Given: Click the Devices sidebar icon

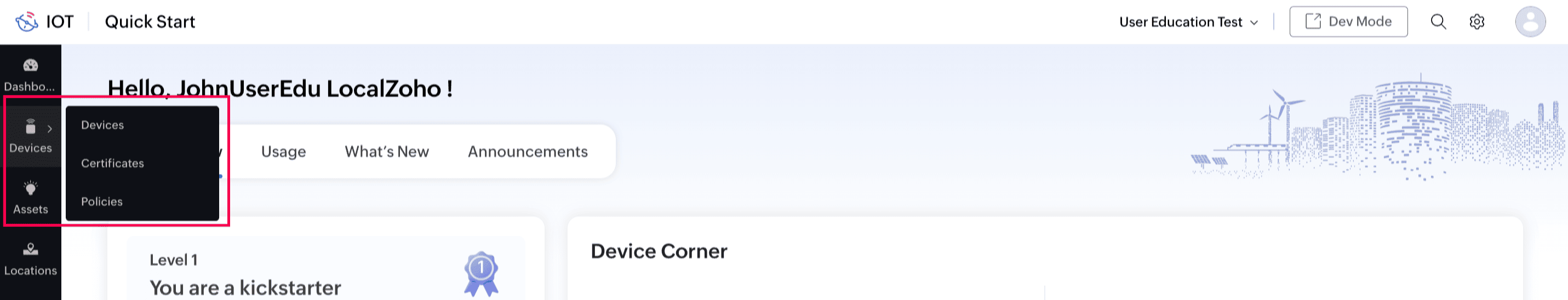Looking at the screenshot, I should click(x=31, y=128).
